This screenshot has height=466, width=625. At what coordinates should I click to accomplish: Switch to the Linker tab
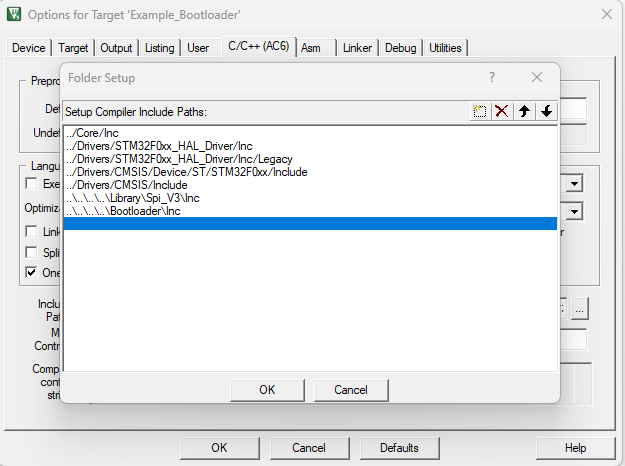pyautogui.click(x=357, y=48)
